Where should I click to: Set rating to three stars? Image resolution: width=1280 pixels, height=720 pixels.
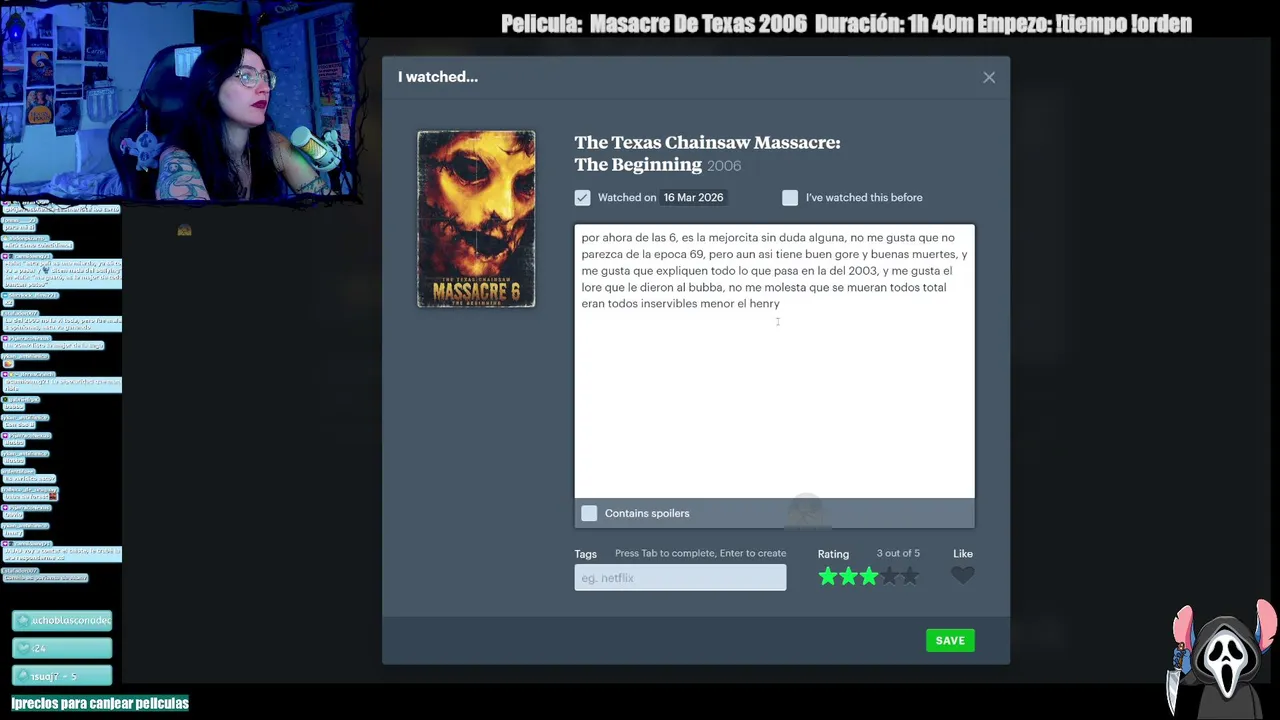click(869, 576)
